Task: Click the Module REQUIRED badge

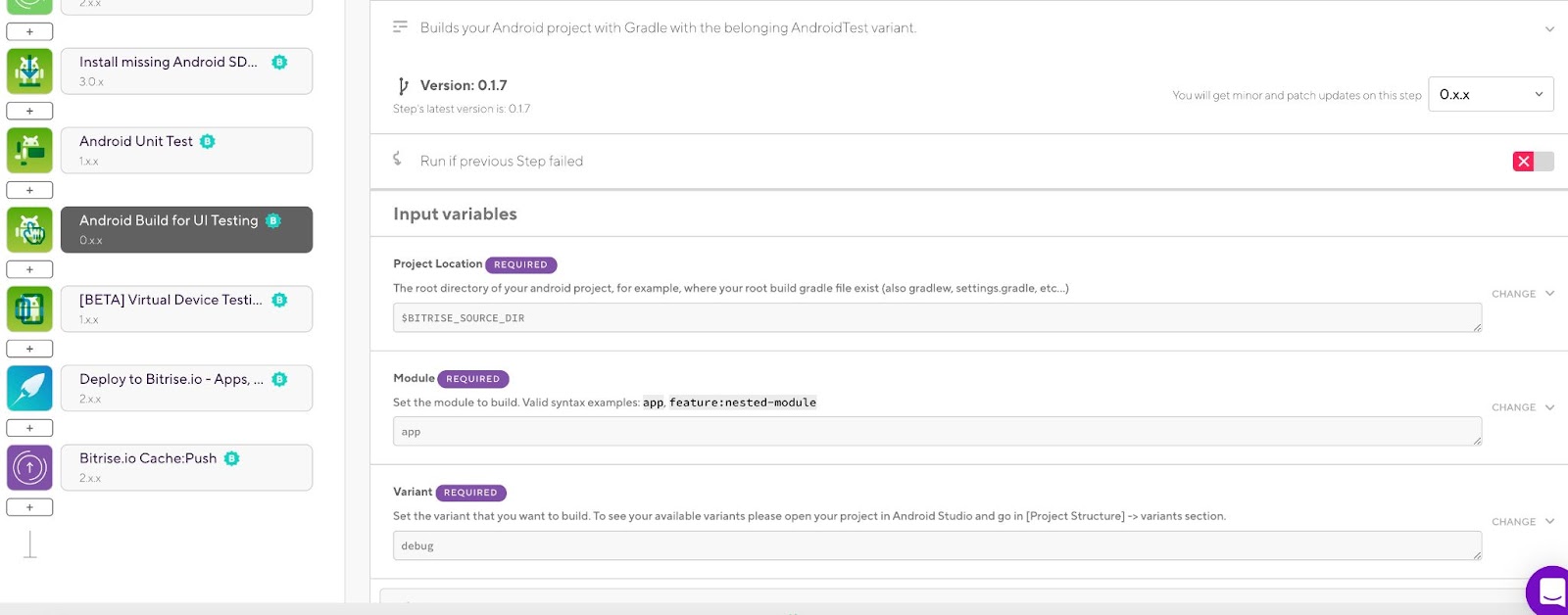Action: [473, 379]
